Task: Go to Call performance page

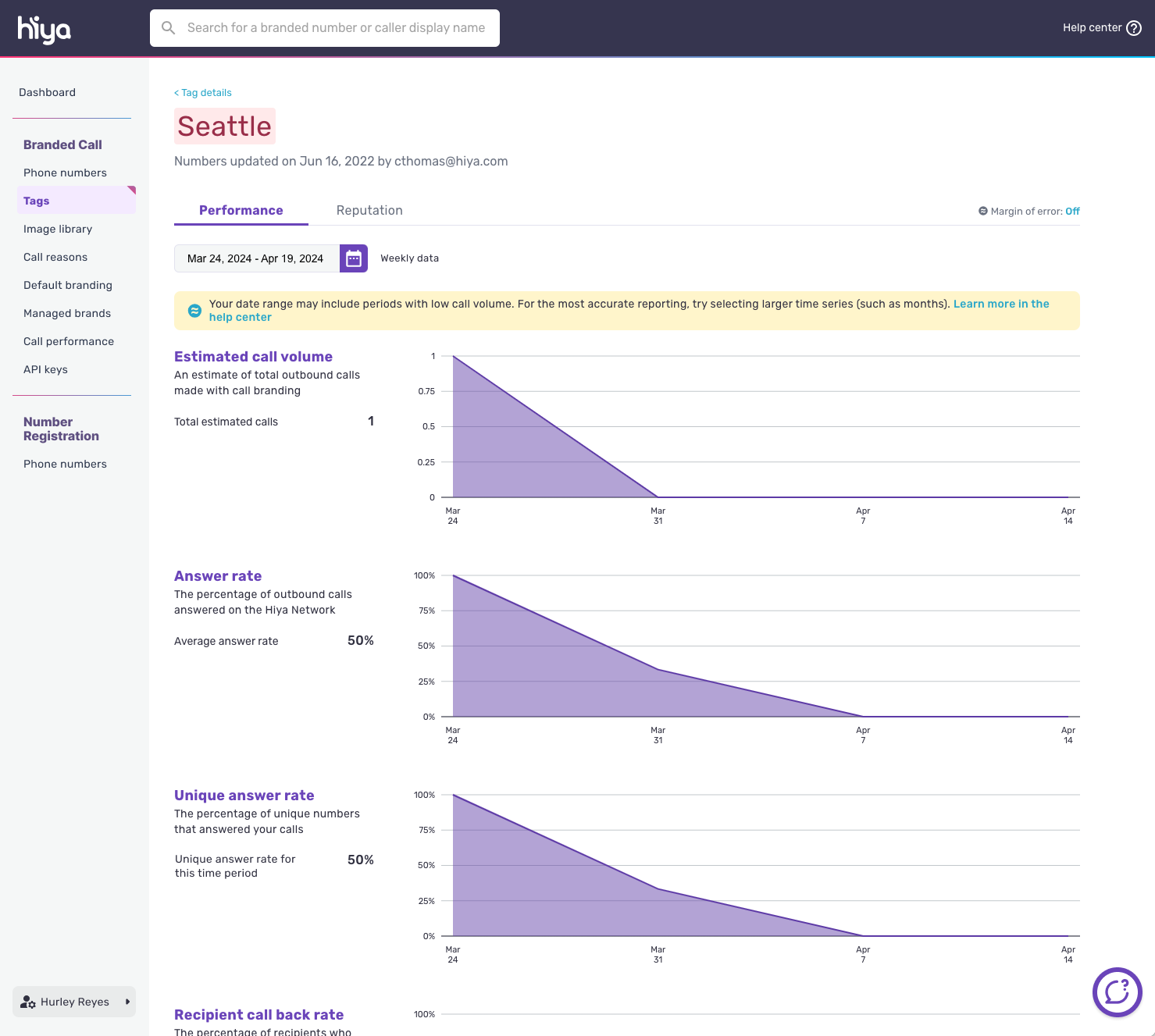Action: pos(69,341)
